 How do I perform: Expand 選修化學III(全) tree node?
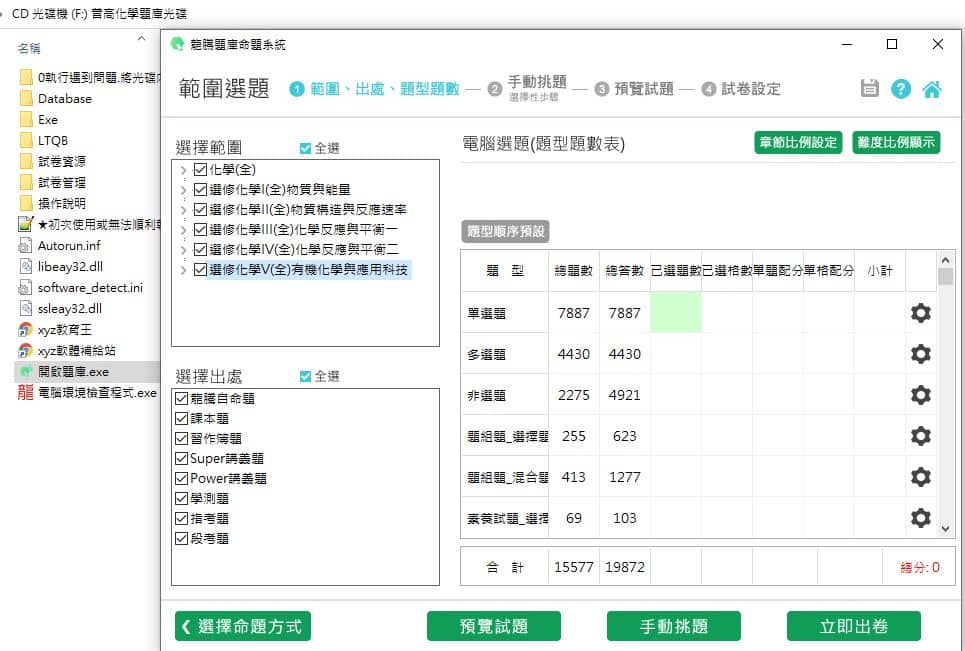point(183,230)
